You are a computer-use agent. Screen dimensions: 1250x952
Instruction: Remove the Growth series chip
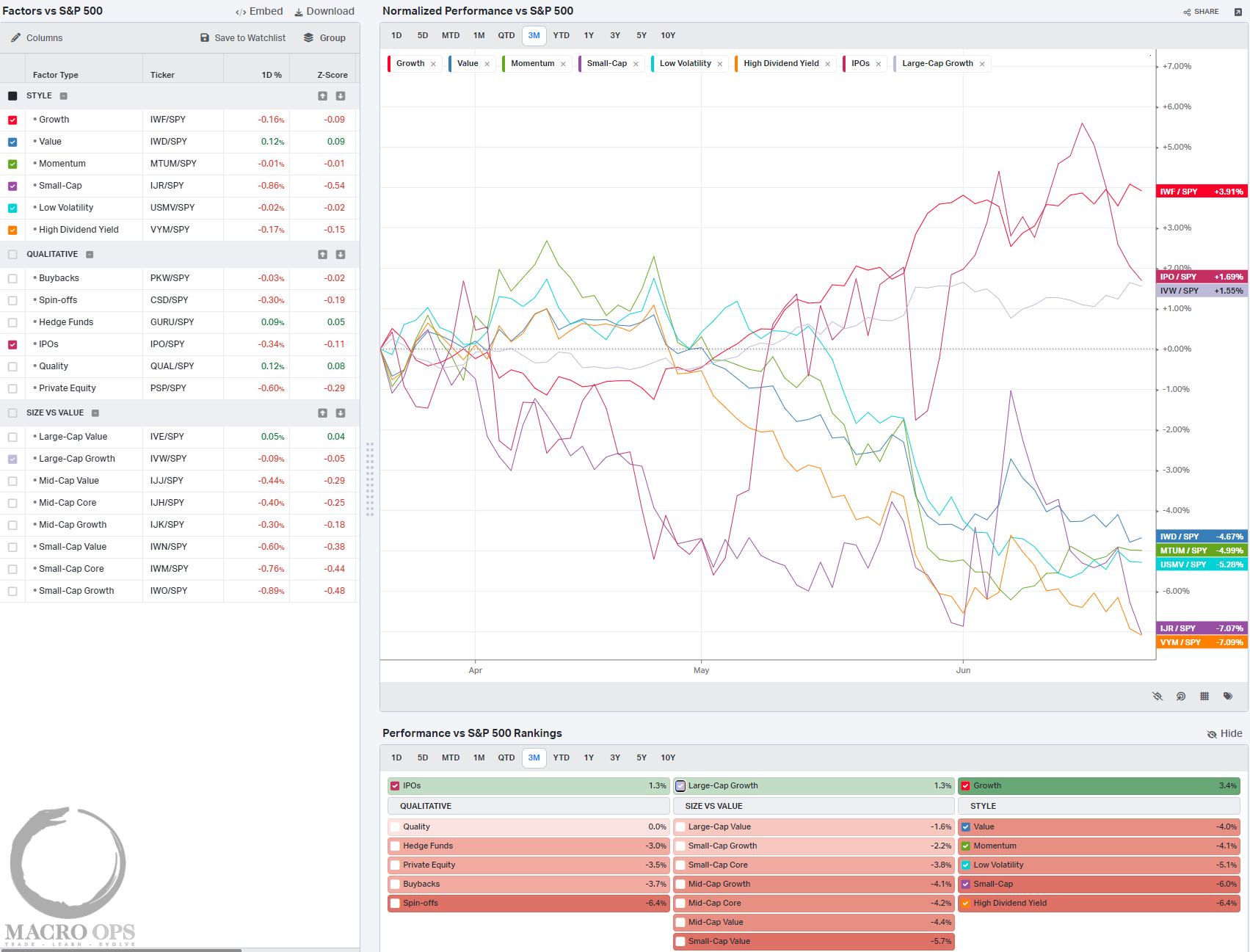433,64
